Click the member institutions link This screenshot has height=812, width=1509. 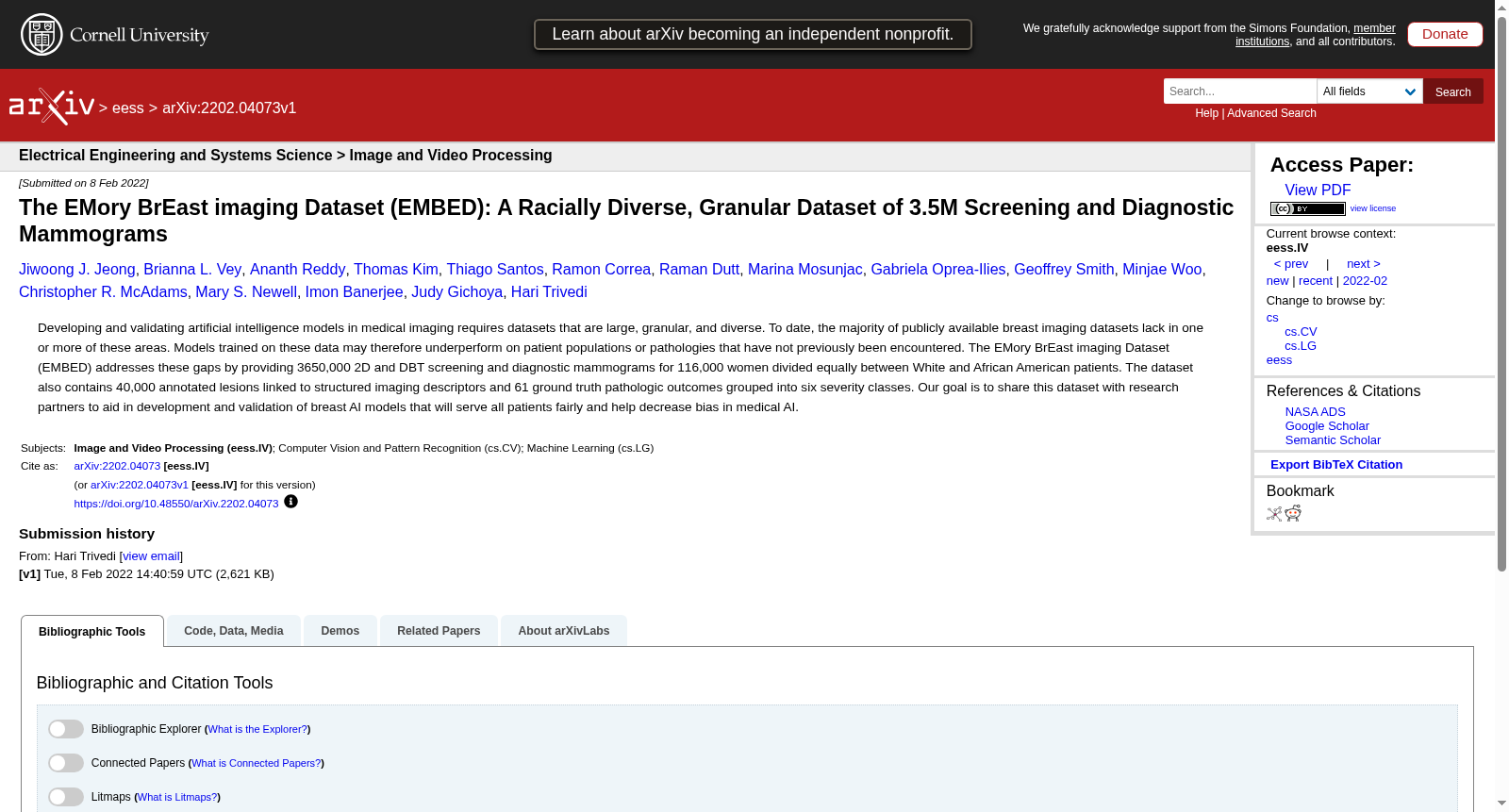(x=1374, y=28)
